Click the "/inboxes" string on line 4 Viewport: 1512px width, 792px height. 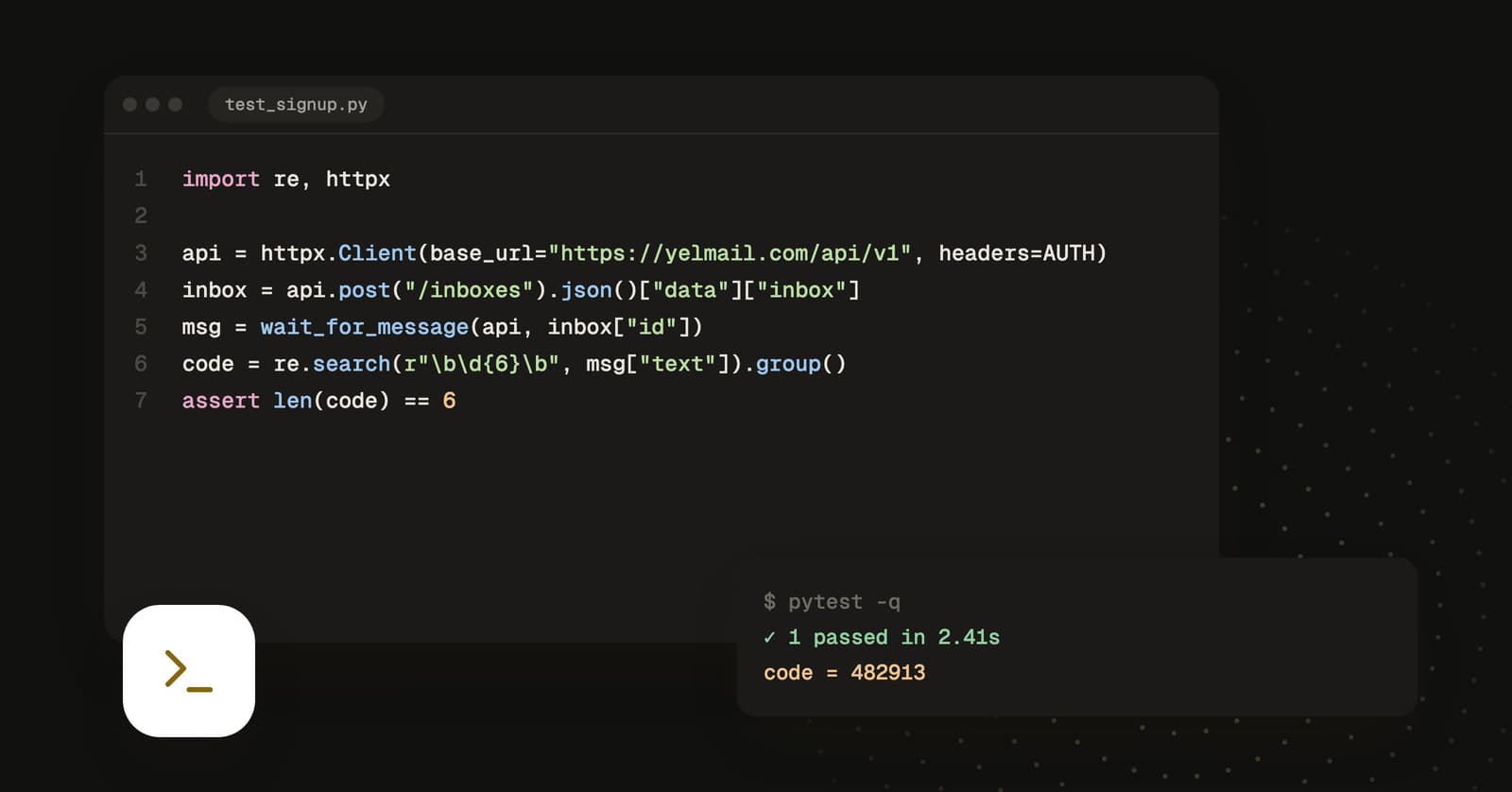pyautogui.click(x=469, y=290)
